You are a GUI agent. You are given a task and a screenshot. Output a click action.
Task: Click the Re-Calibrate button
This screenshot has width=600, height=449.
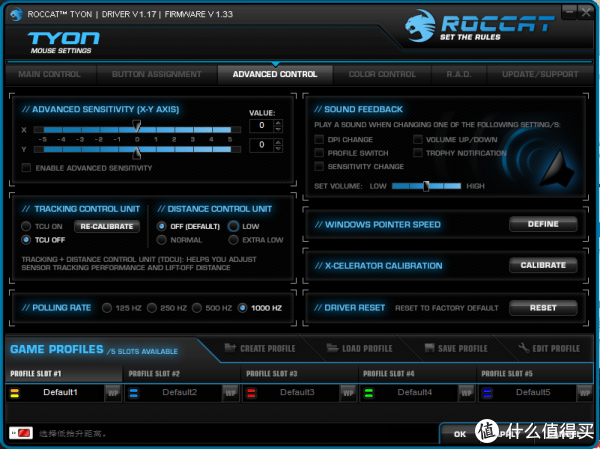pos(107,226)
